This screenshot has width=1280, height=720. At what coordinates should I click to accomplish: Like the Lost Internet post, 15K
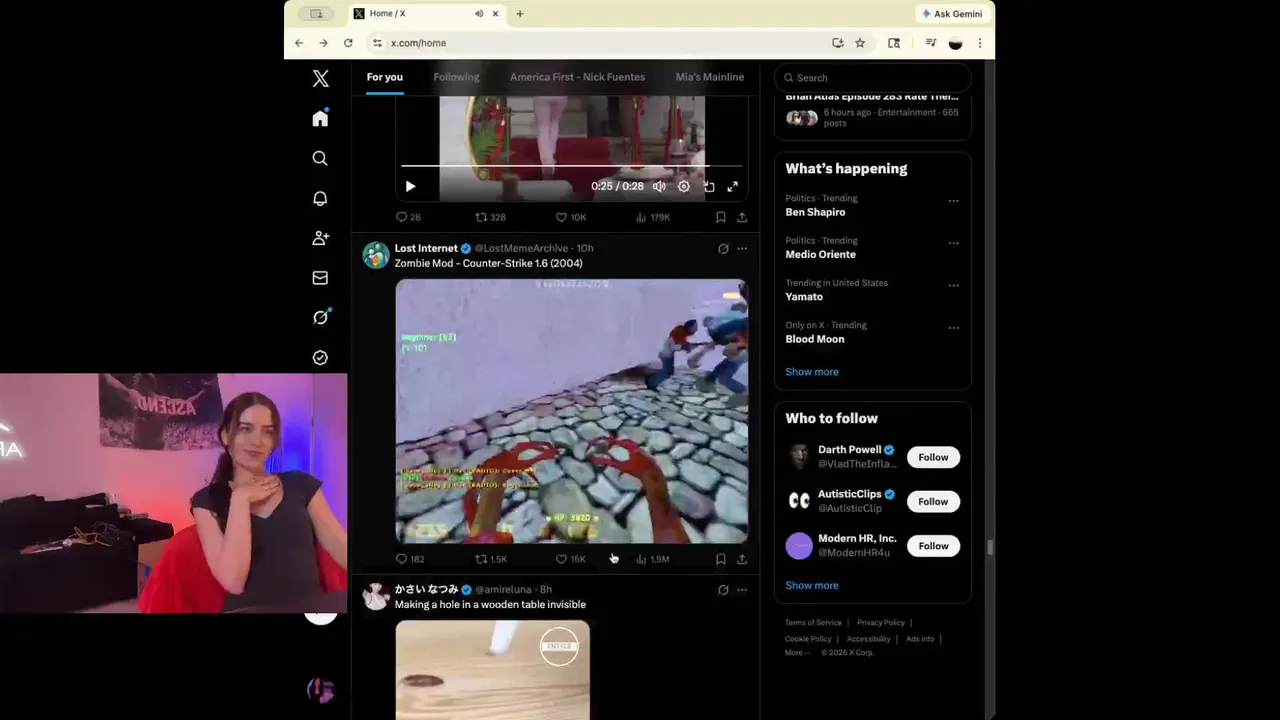pos(571,559)
